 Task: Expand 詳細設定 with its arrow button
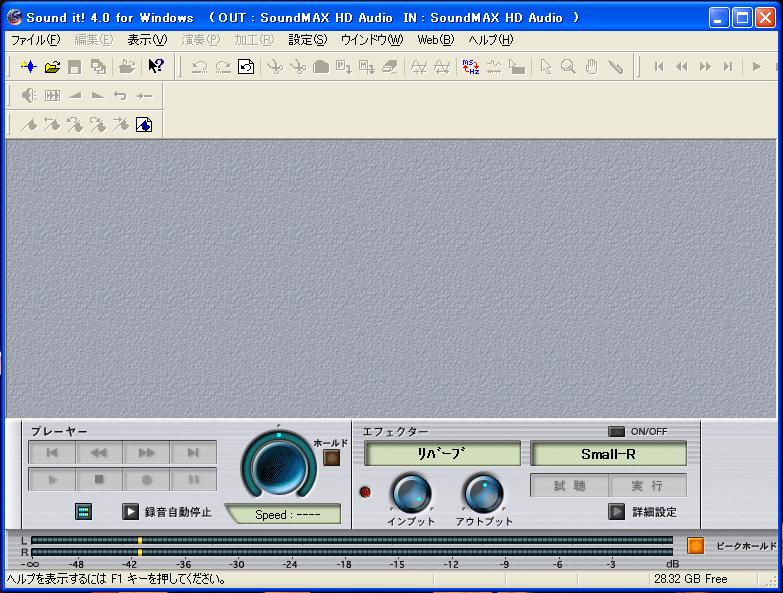[x=616, y=512]
